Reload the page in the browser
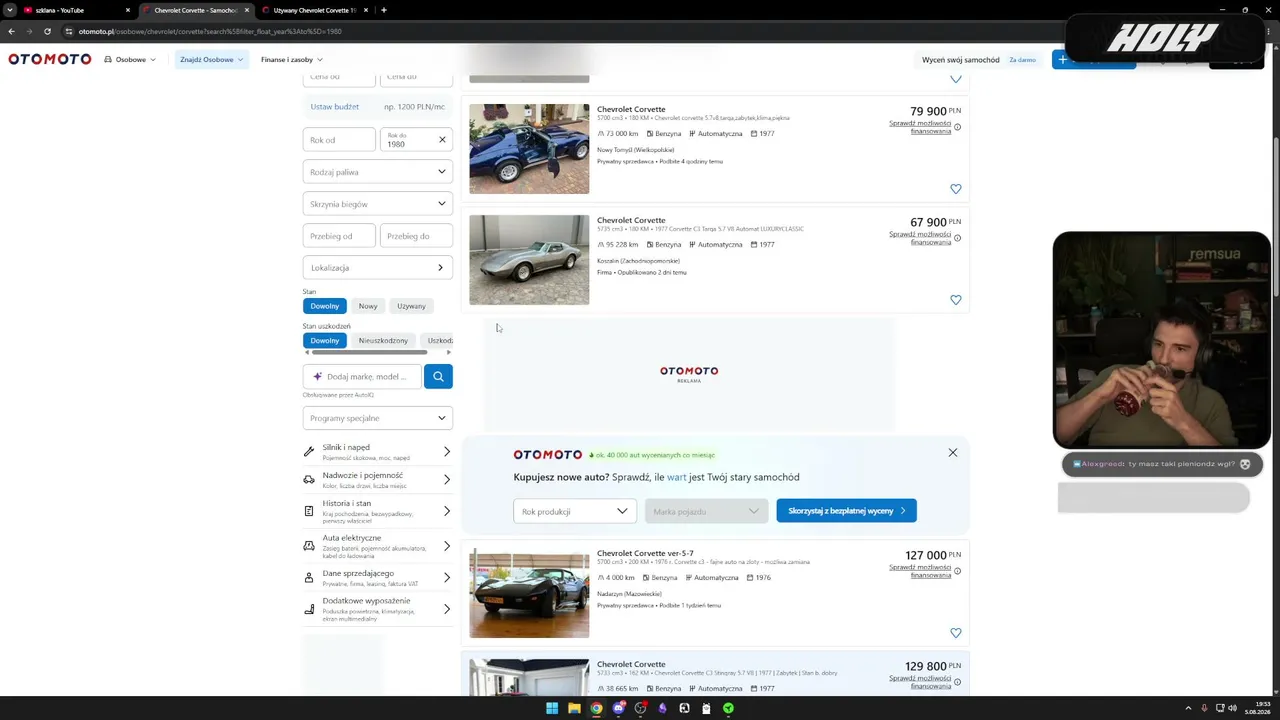1280x720 pixels. (47, 31)
